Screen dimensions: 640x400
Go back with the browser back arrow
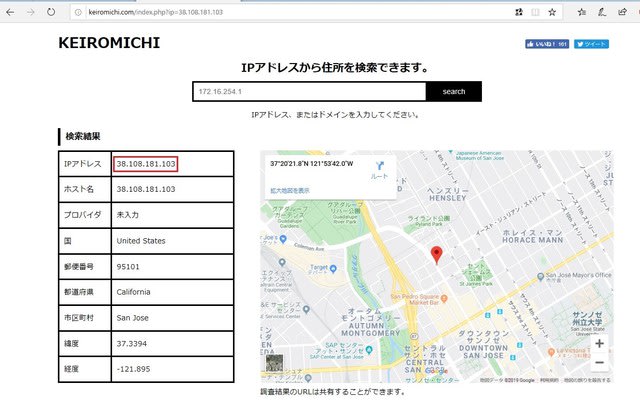pyautogui.click(x=10, y=12)
